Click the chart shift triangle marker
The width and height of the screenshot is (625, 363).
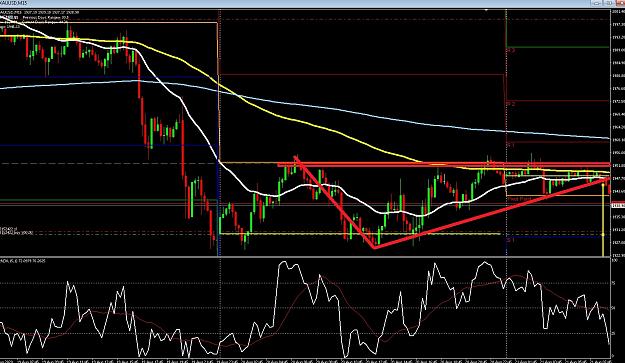(486, 10)
